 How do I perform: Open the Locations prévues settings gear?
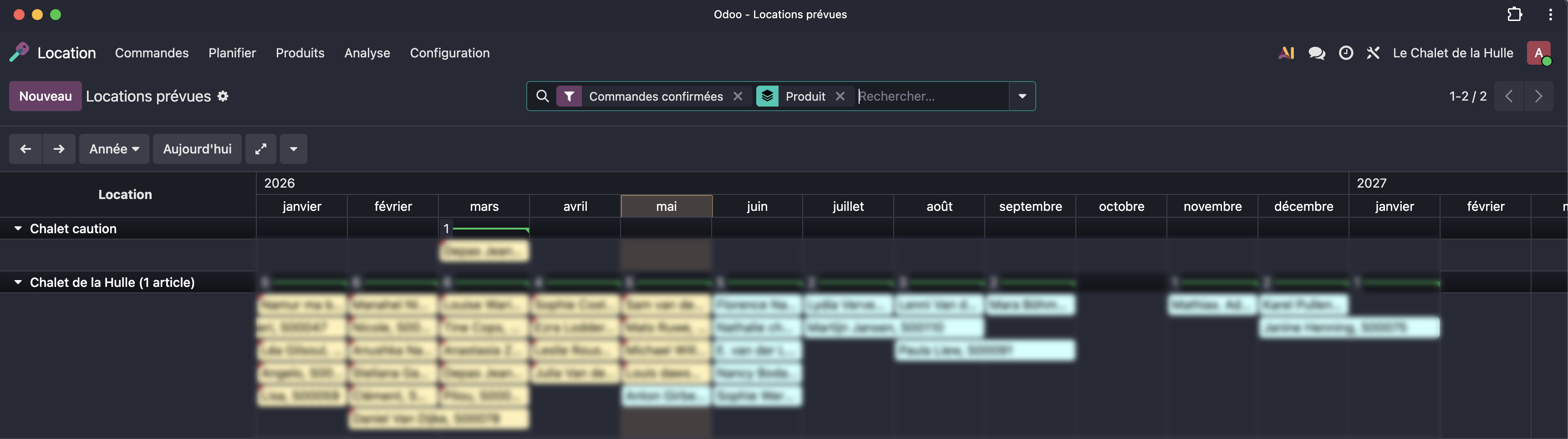(x=223, y=96)
